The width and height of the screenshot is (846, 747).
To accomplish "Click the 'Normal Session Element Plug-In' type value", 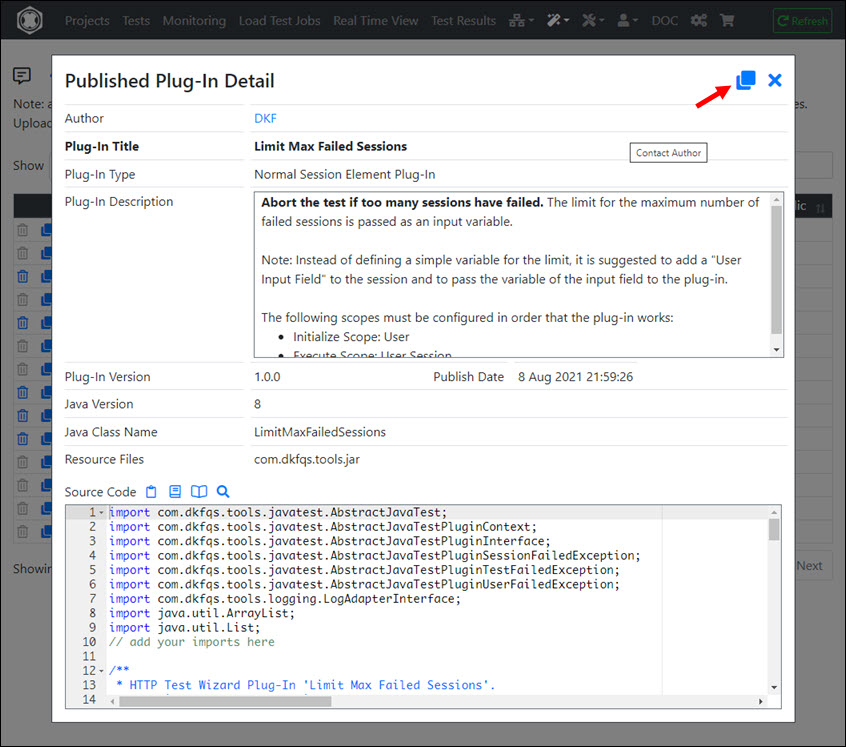I will pos(344,174).
